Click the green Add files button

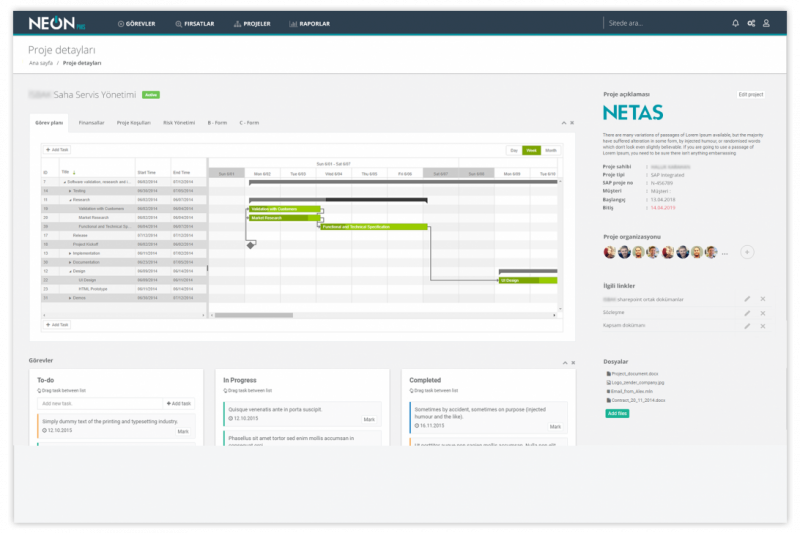tap(617, 414)
